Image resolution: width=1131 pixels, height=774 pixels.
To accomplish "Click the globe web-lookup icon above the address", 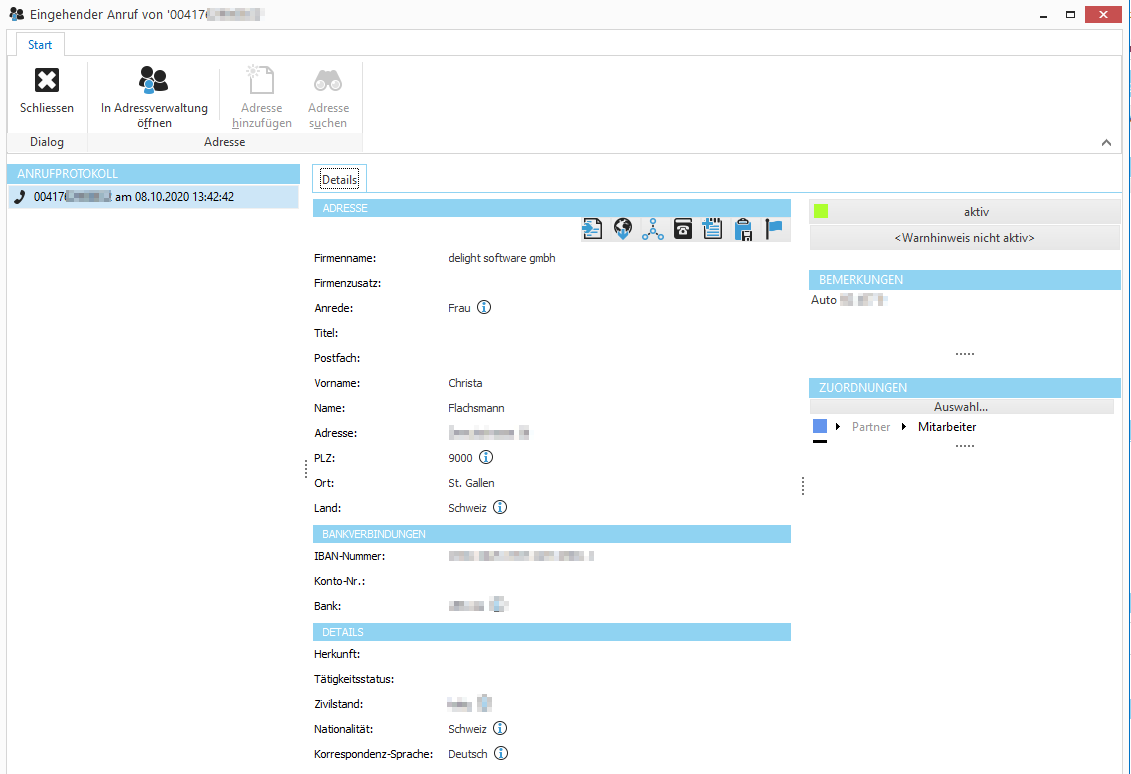I will point(622,228).
